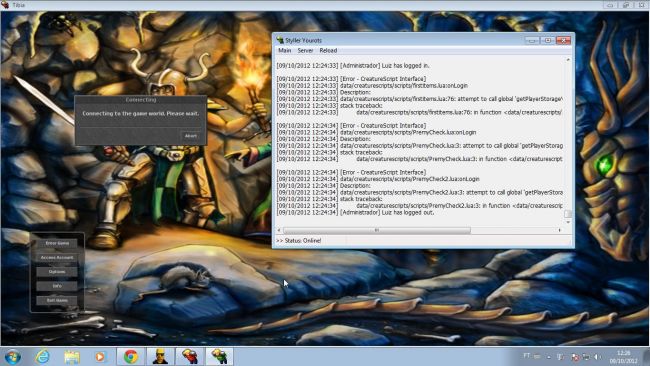Open Windows Explorer folder icon in taskbar
The image size is (650, 366).
coord(71,357)
